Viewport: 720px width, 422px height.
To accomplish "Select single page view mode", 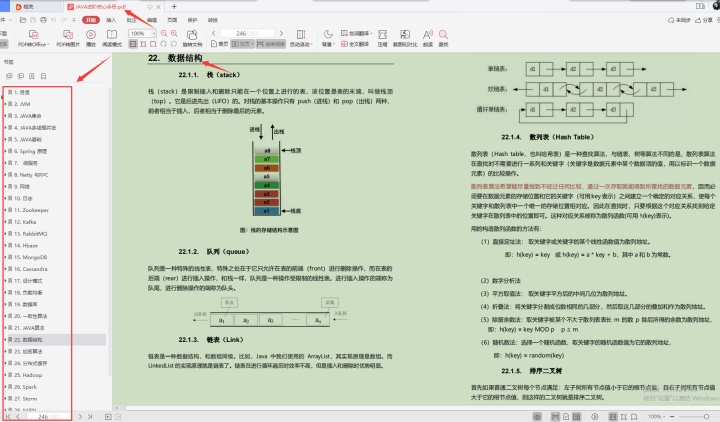I will (219, 44).
